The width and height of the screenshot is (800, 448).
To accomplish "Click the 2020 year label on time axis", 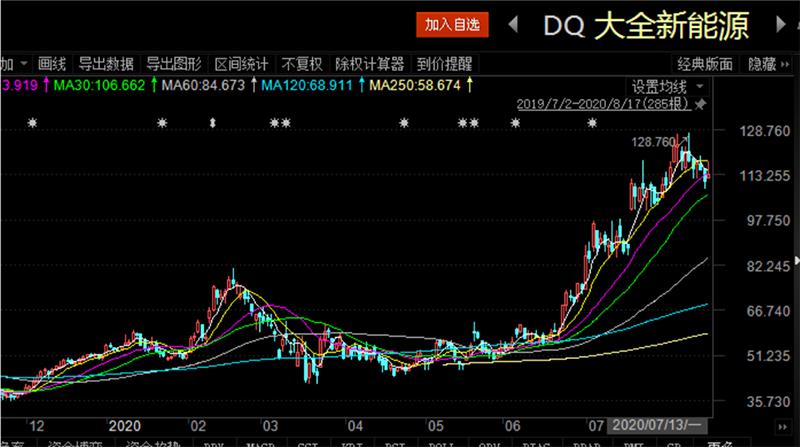I will pyautogui.click(x=124, y=426).
